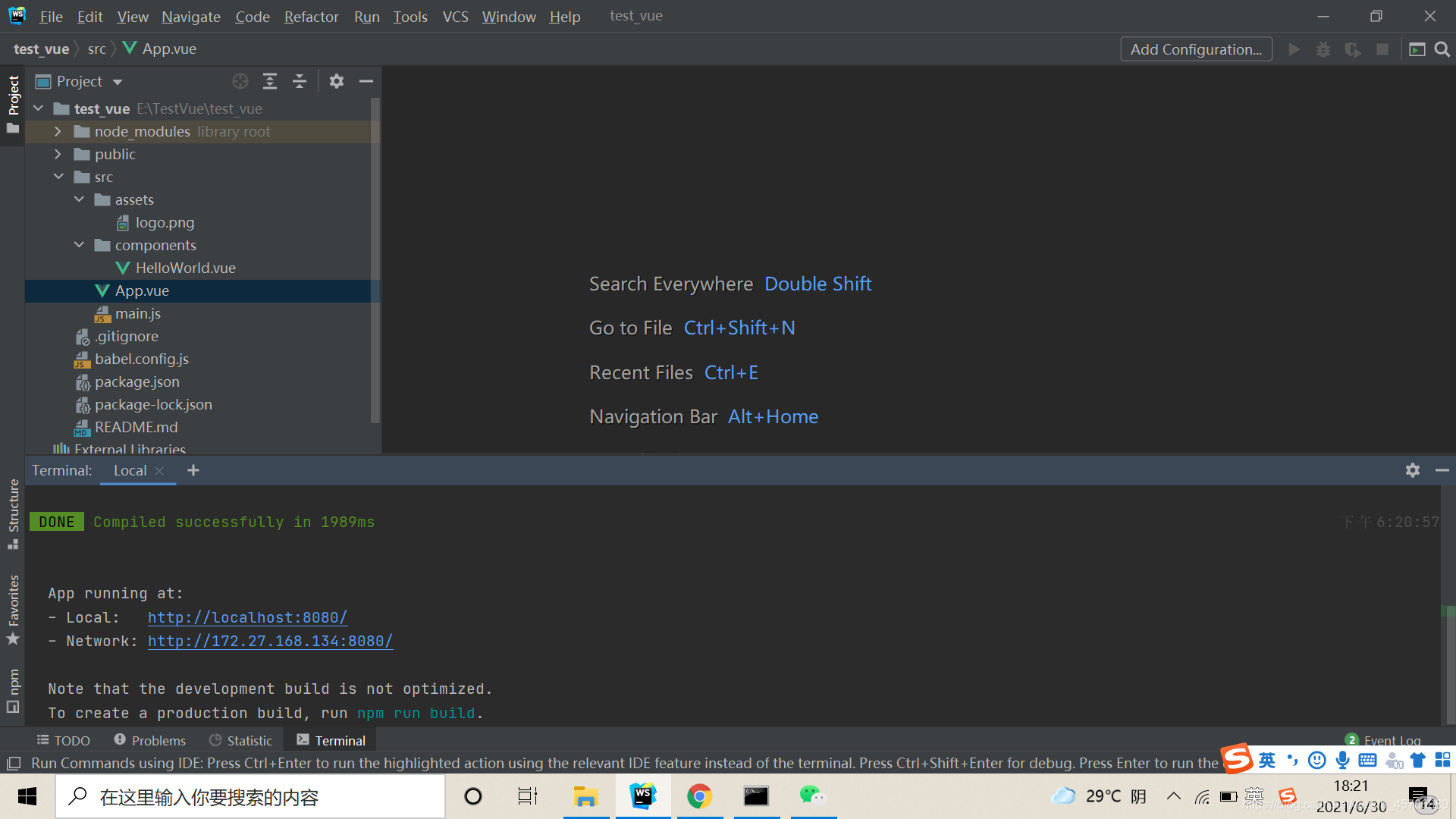
Task: Select the Terminal tab at bottom
Action: tap(331, 740)
